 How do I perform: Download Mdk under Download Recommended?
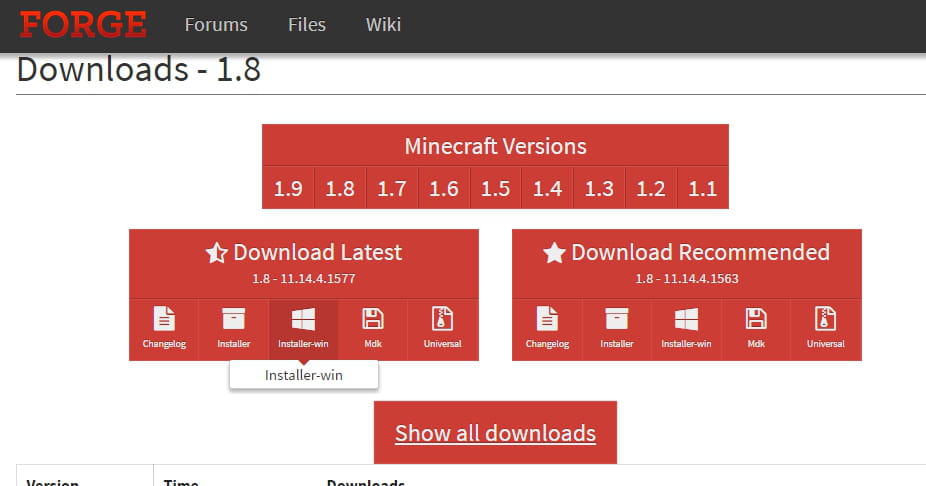pyautogui.click(x=756, y=330)
